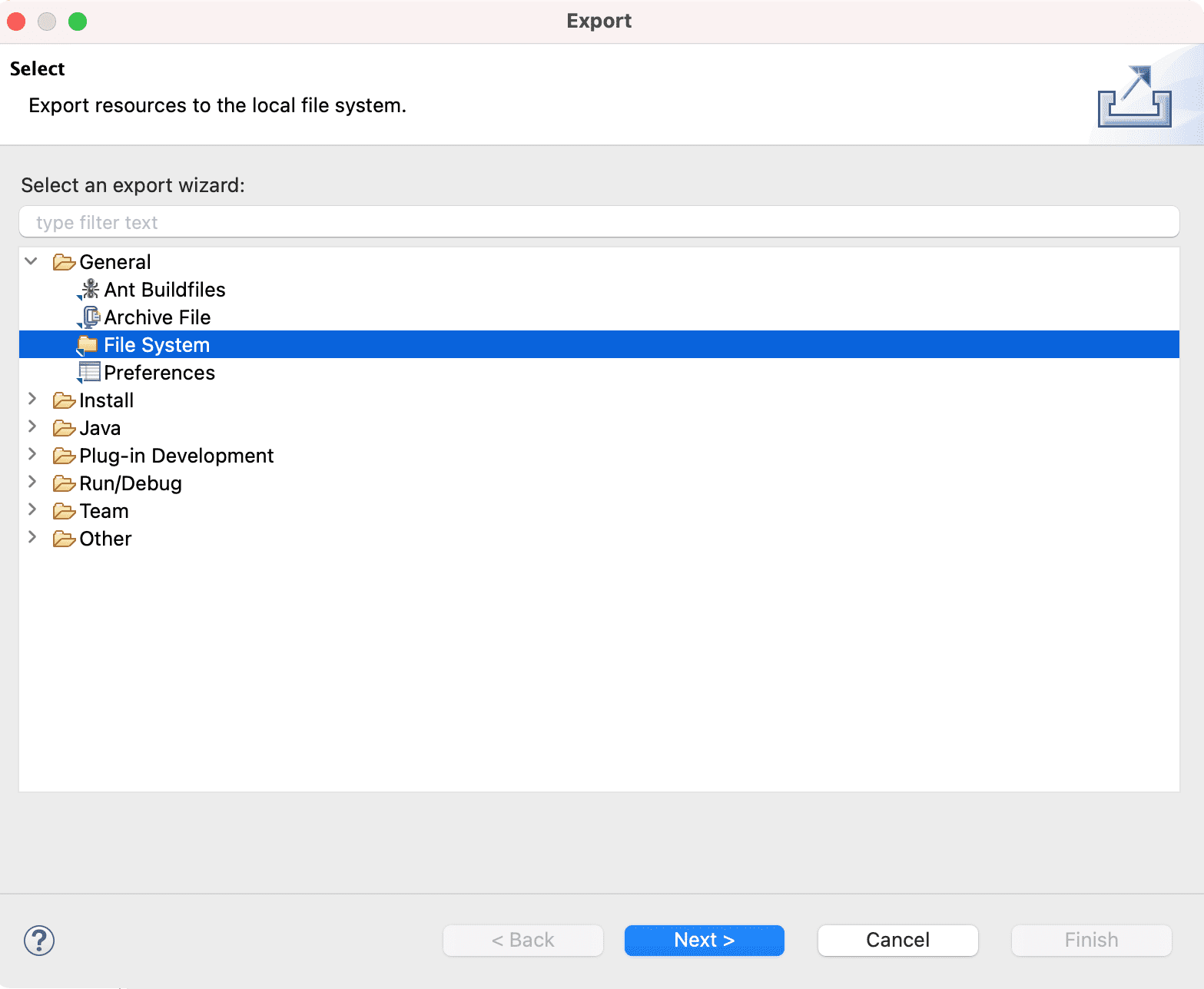Click the Next button
The image size is (1204, 989).
coord(703,940)
